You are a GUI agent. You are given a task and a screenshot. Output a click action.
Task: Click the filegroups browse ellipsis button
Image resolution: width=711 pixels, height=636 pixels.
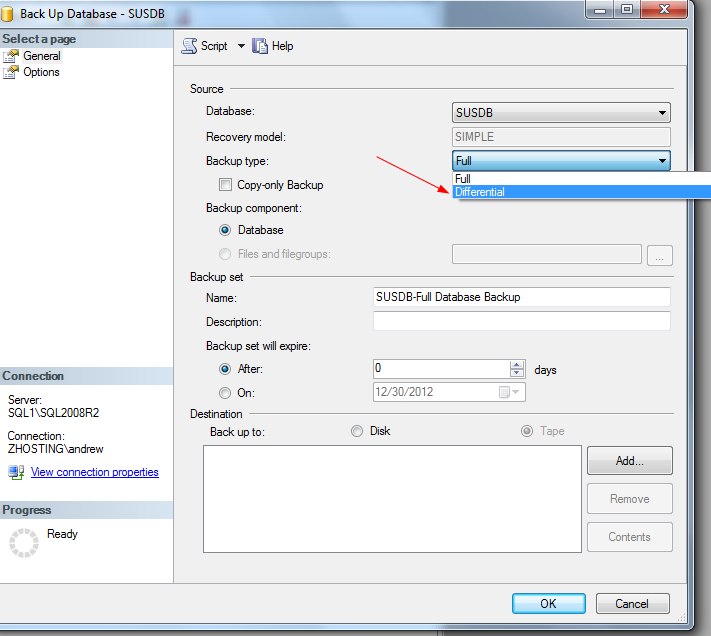(x=660, y=255)
